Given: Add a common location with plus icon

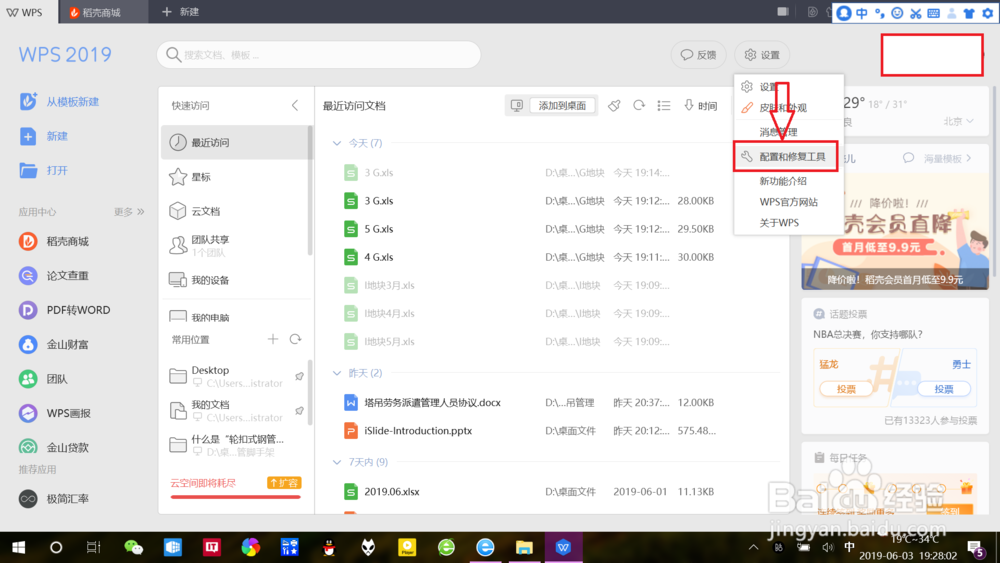Looking at the screenshot, I should (x=273, y=339).
